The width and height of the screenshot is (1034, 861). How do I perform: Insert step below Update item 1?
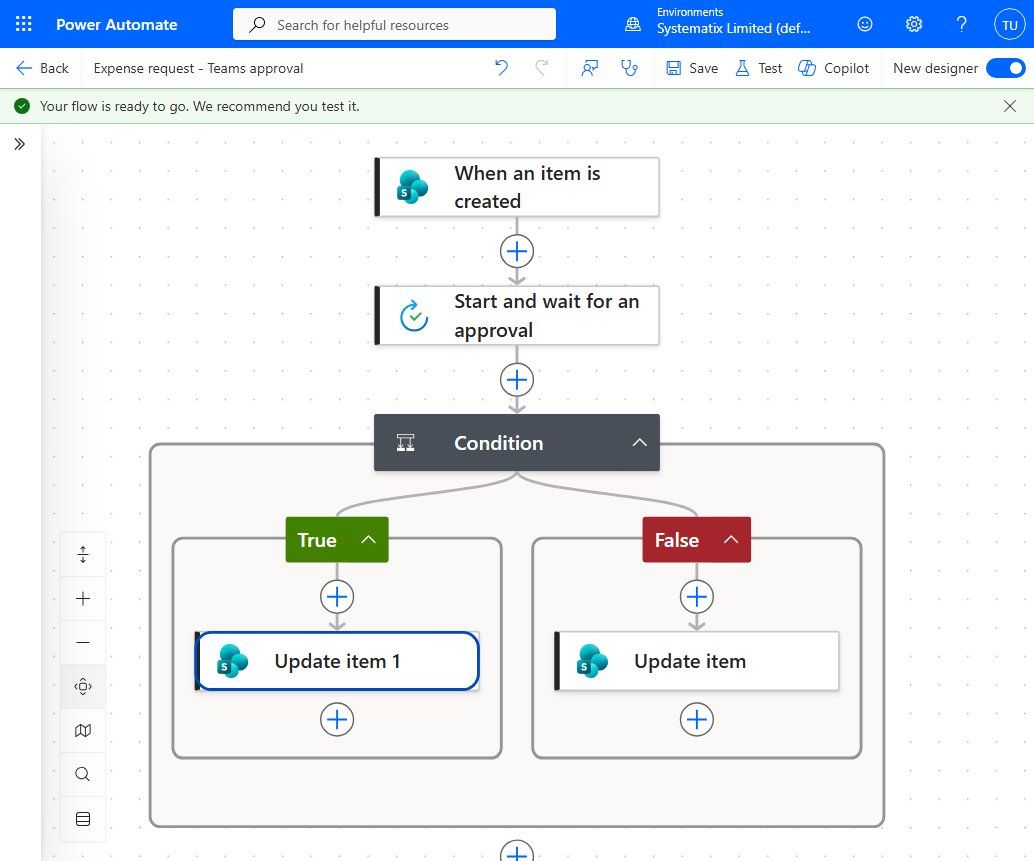click(337, 719)
